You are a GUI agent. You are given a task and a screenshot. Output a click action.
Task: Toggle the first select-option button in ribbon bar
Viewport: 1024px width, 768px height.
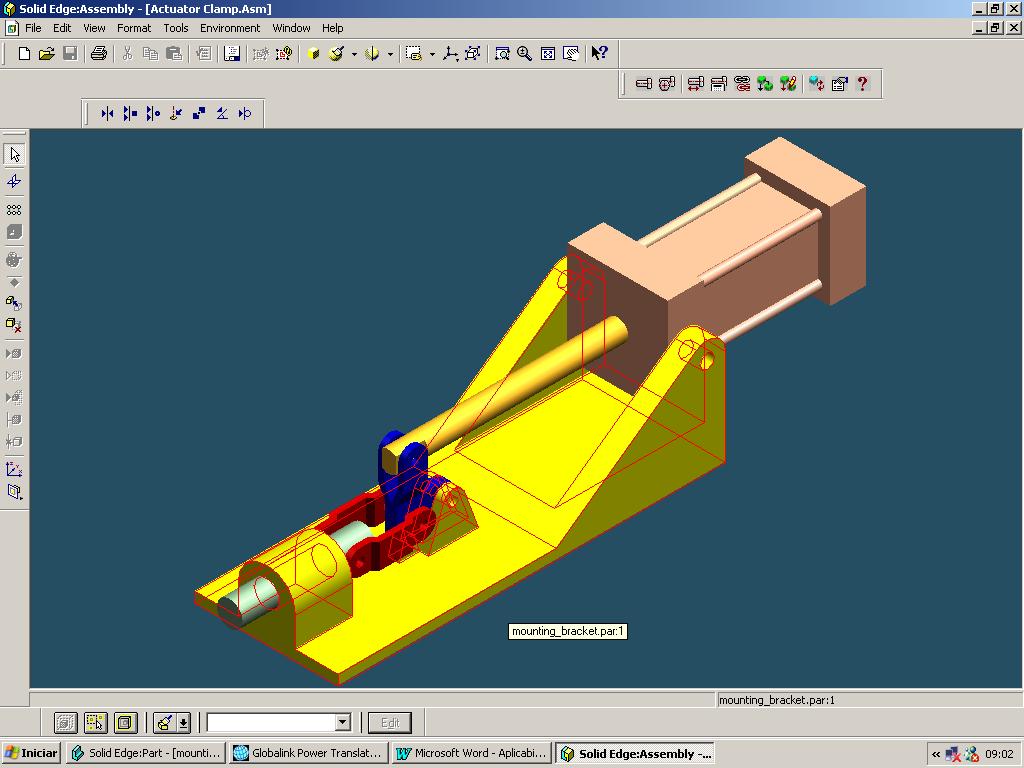pyautogui.click(x=65, y=722)
